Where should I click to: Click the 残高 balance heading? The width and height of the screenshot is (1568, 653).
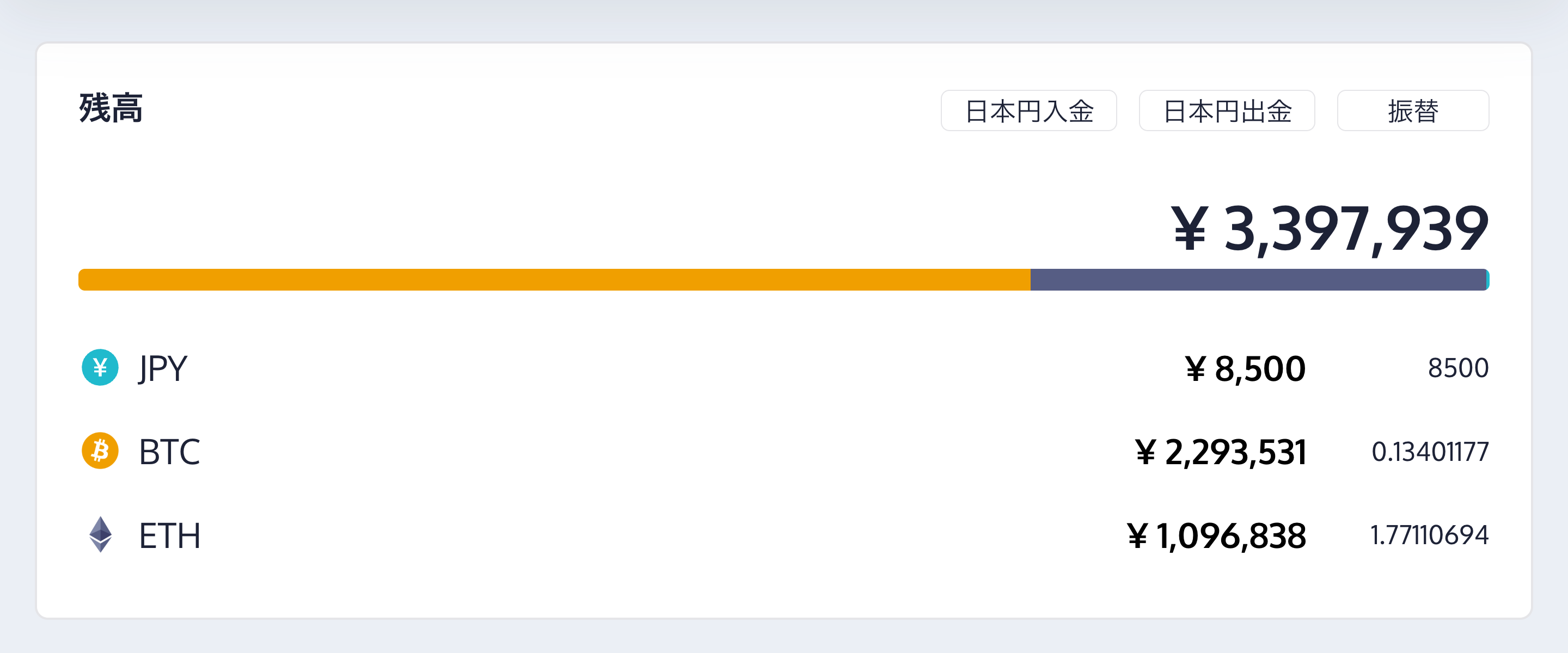click(x=111, y=109)
